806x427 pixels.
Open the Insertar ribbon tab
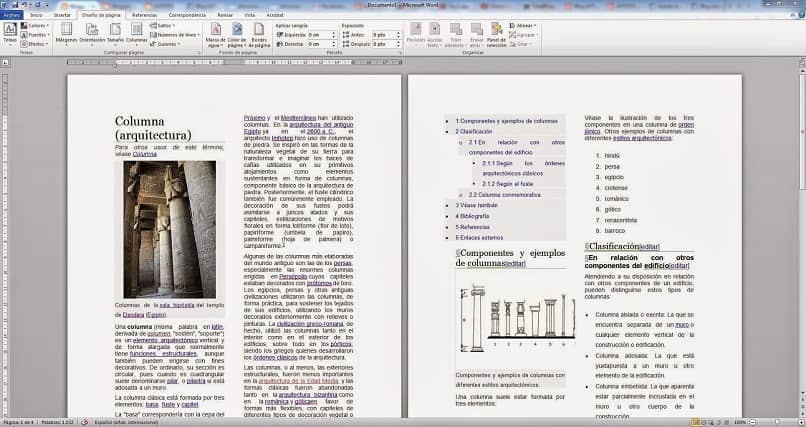click(62, 15)
